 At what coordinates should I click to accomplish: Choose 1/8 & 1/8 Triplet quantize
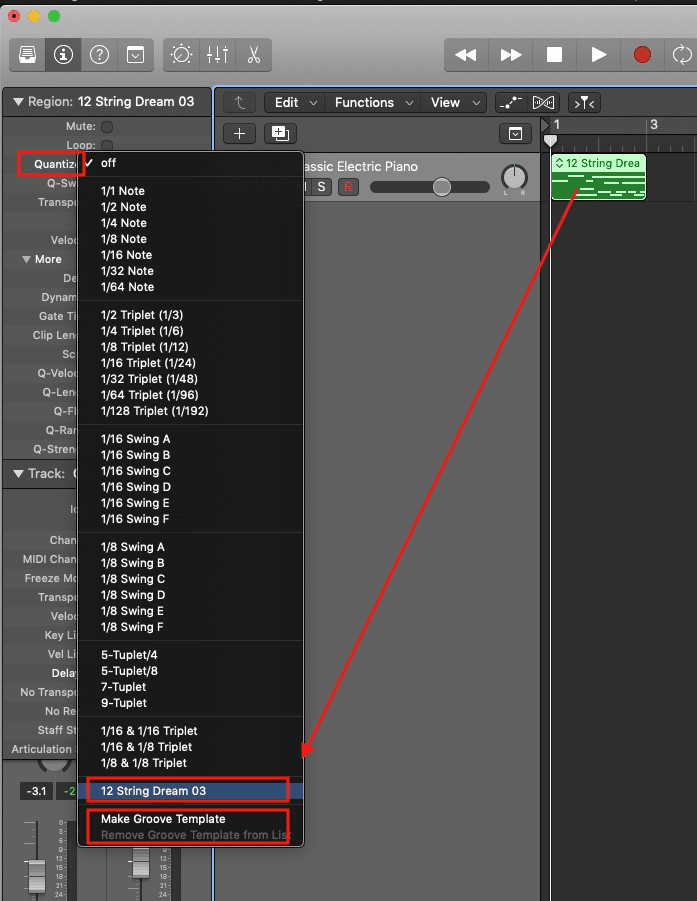tap(190, 763)
